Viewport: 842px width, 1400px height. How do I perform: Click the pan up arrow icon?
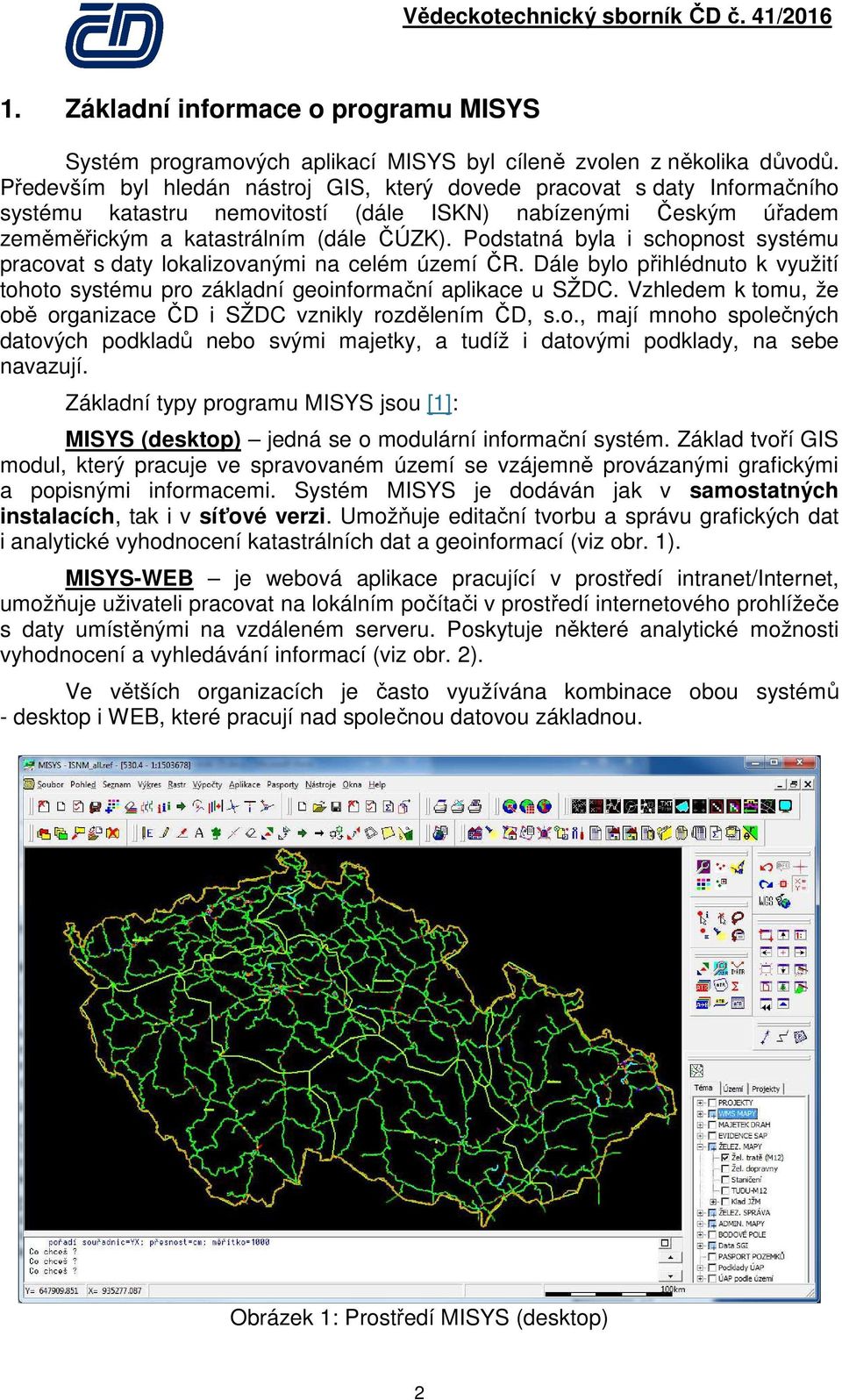click(x=783, y=935)
